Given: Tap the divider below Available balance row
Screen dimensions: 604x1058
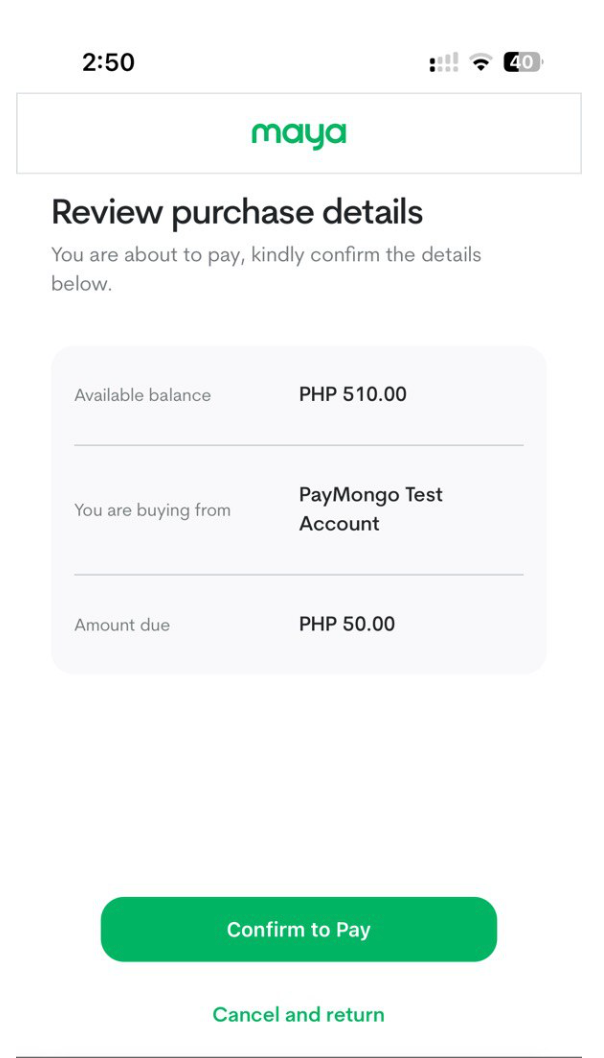Looking at the screenshot, I should coord(298,445).
